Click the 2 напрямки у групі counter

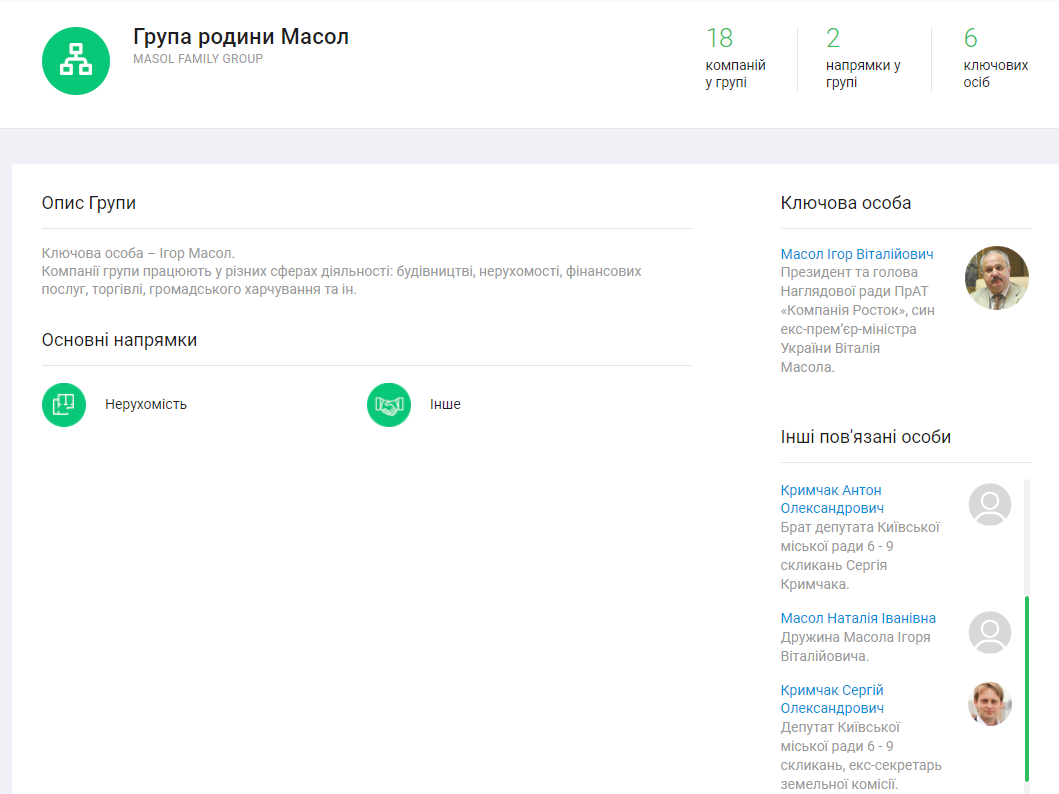pos(862,60)
